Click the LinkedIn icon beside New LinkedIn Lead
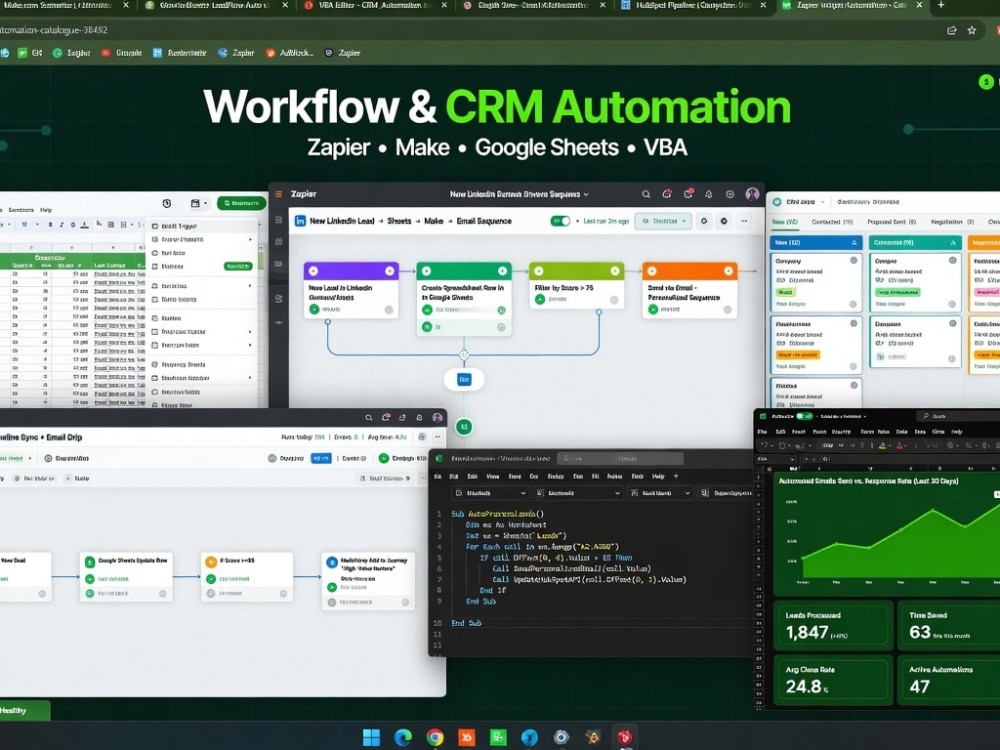 point(300,221)
